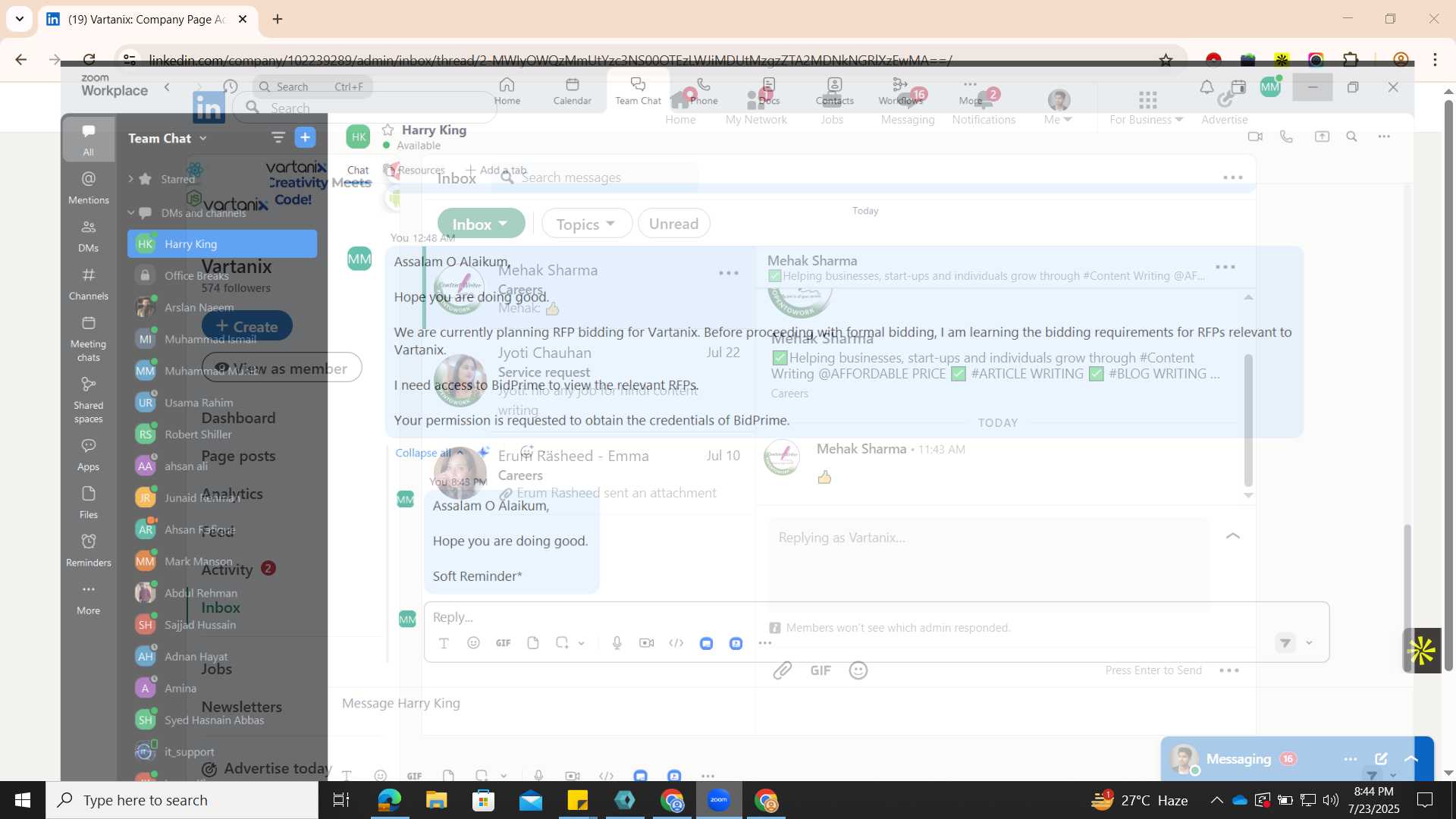The width and height of the screenshot is (1456, 819).
Task: Open Apps in Zoom sidebar
Action: (x=89, y=455)
